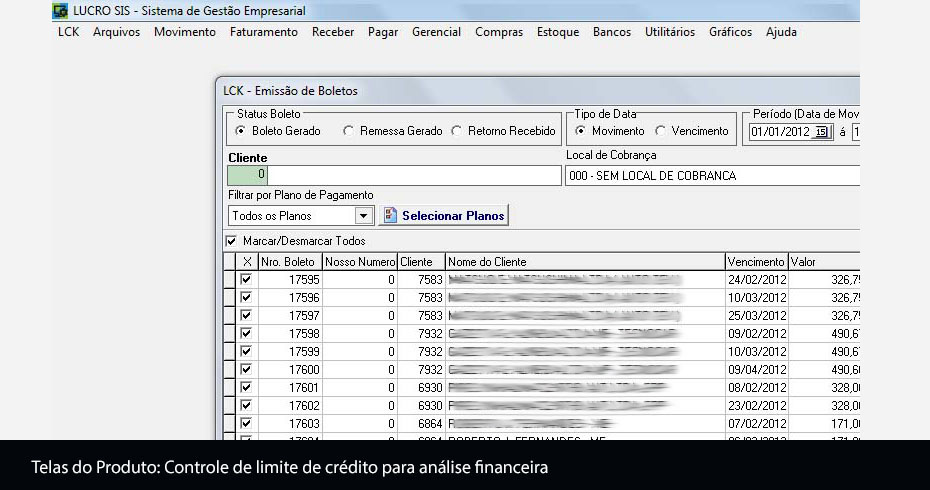Select boleto number 17603 cell
The height and width of the screenshot is (490, 930).
point(290,424)
